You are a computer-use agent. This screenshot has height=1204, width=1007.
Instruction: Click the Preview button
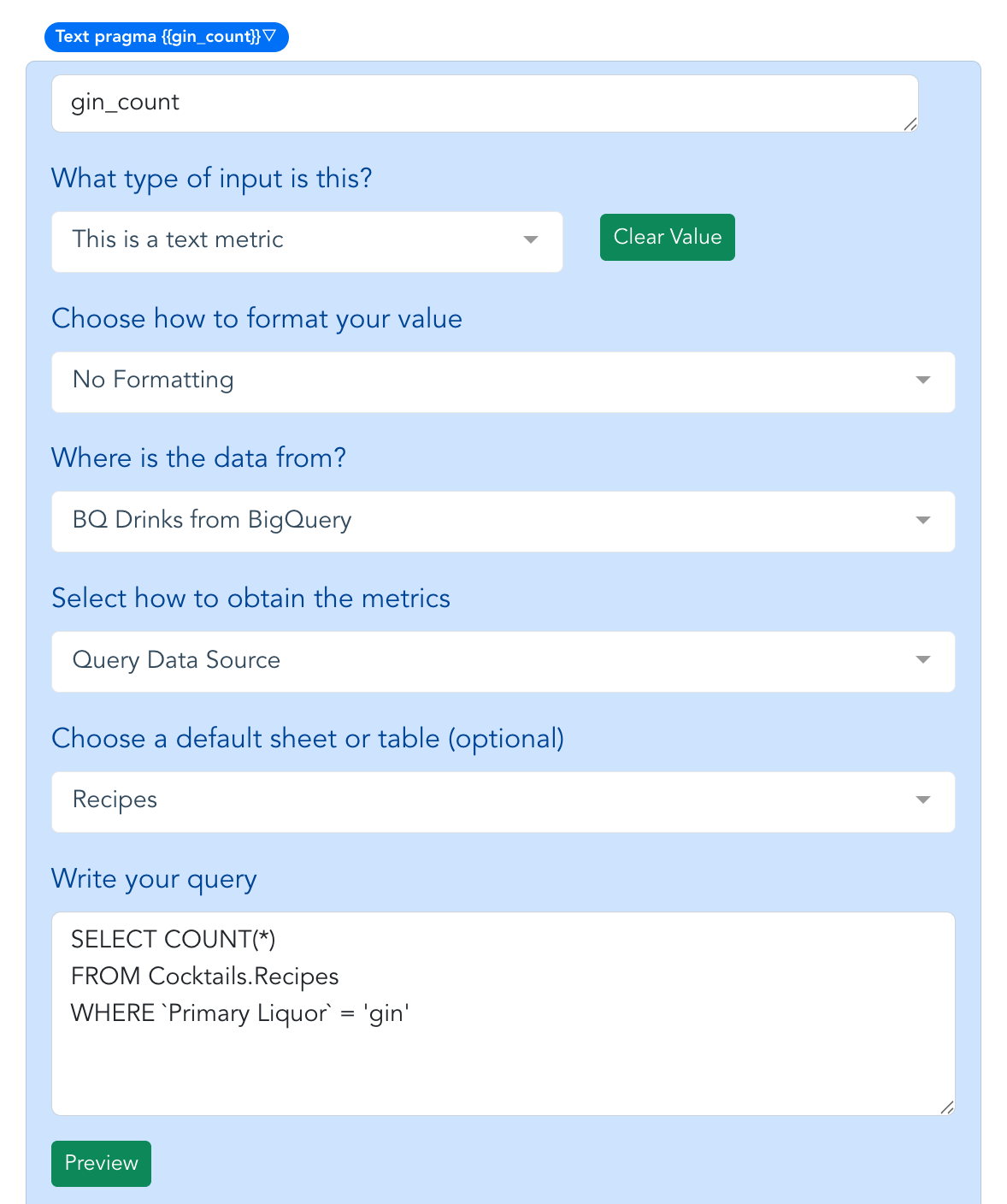point(101,1163)
